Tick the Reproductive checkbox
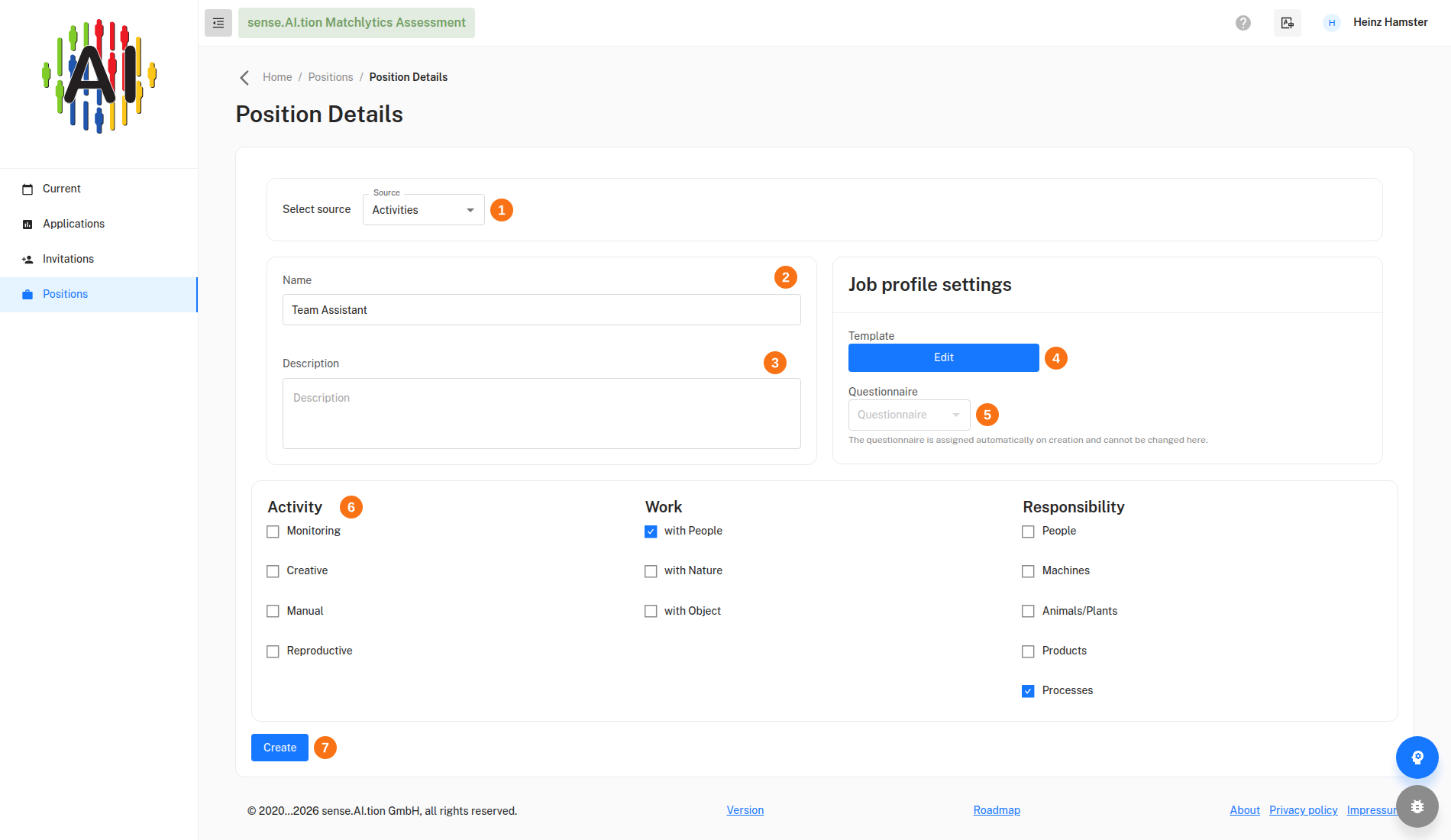The height and width of the screenshot is (840, 1451). [273, 651]
